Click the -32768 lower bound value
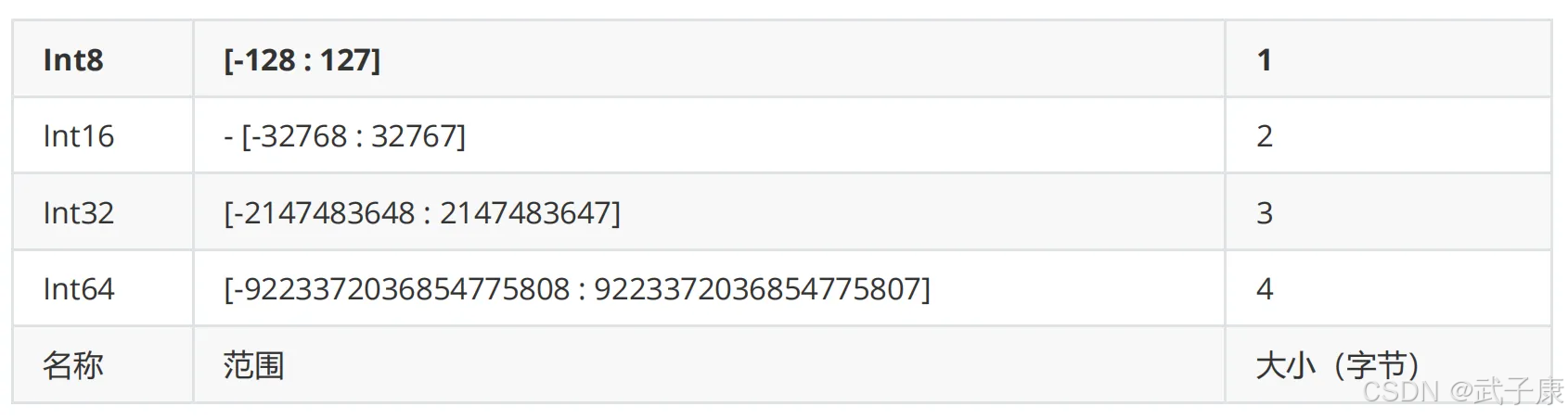Viewport: 1568px width, 419px height. click(303, 136)
